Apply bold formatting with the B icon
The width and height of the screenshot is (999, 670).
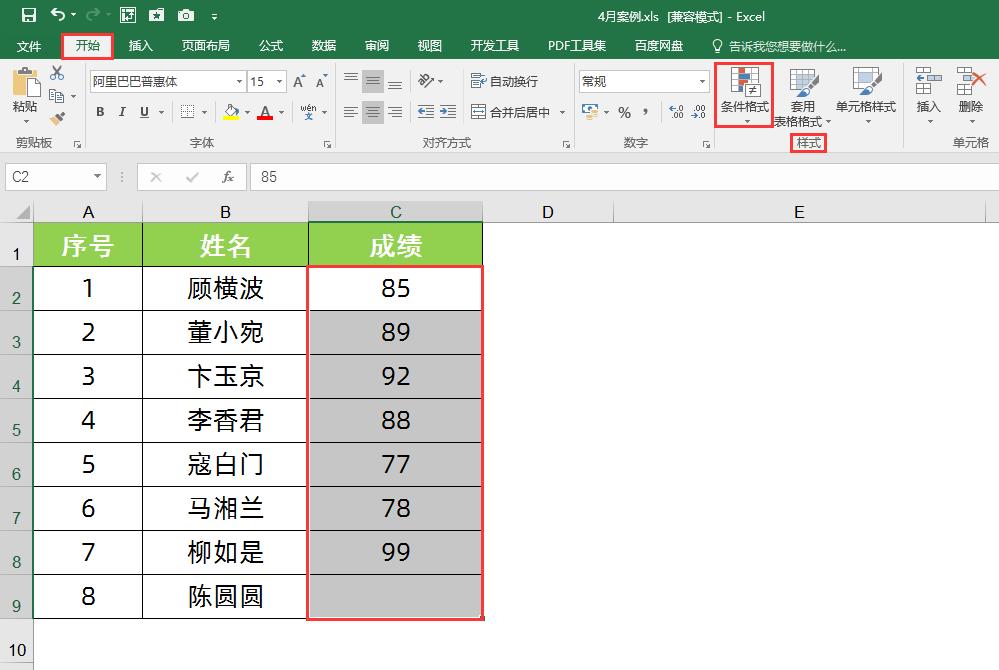[98, 112]
